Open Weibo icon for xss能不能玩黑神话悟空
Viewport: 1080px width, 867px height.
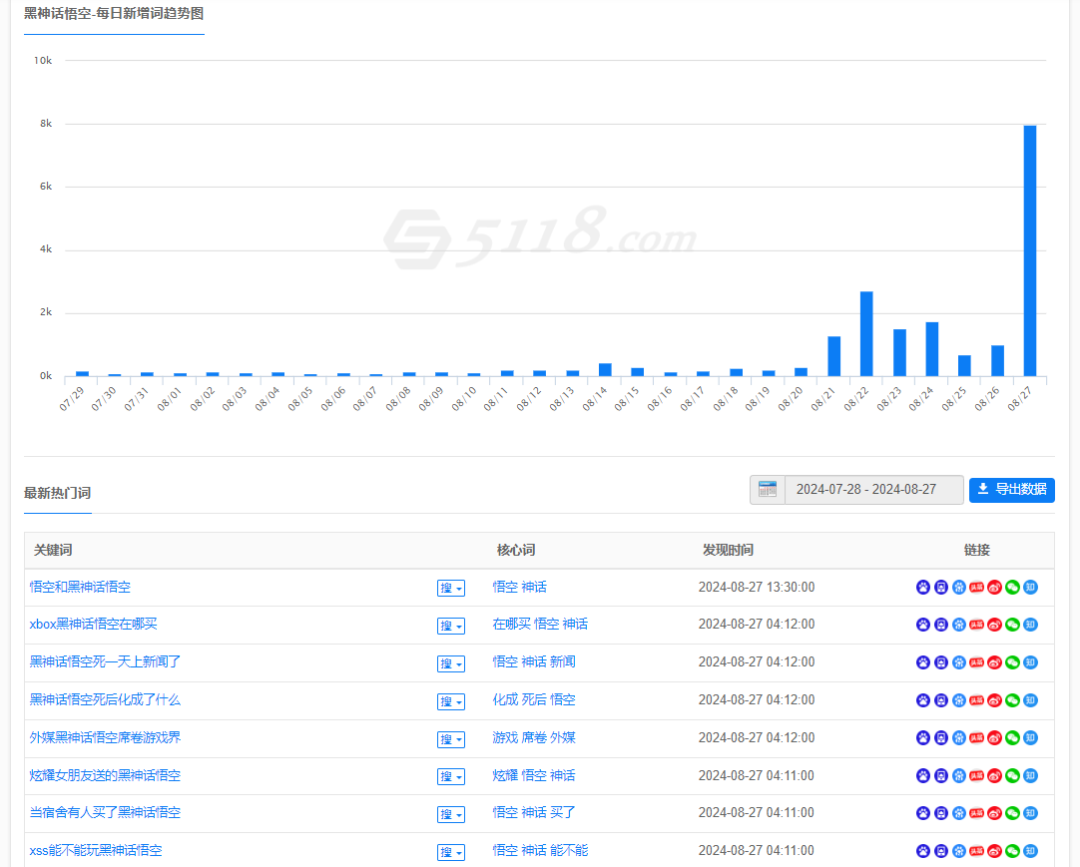(995, 850)
